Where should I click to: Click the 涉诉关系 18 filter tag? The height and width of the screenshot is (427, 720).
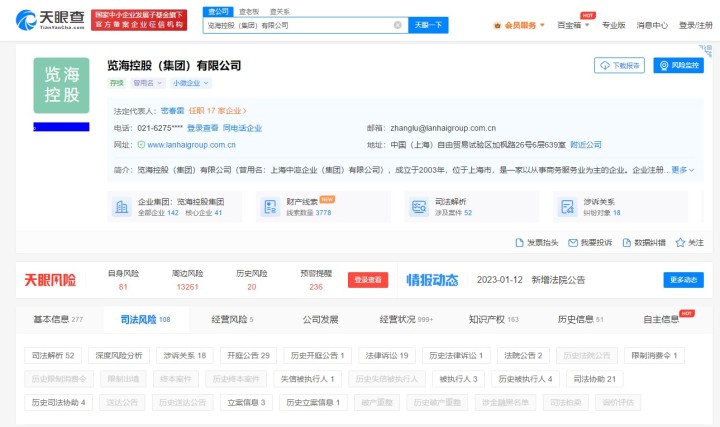point(185,355)
